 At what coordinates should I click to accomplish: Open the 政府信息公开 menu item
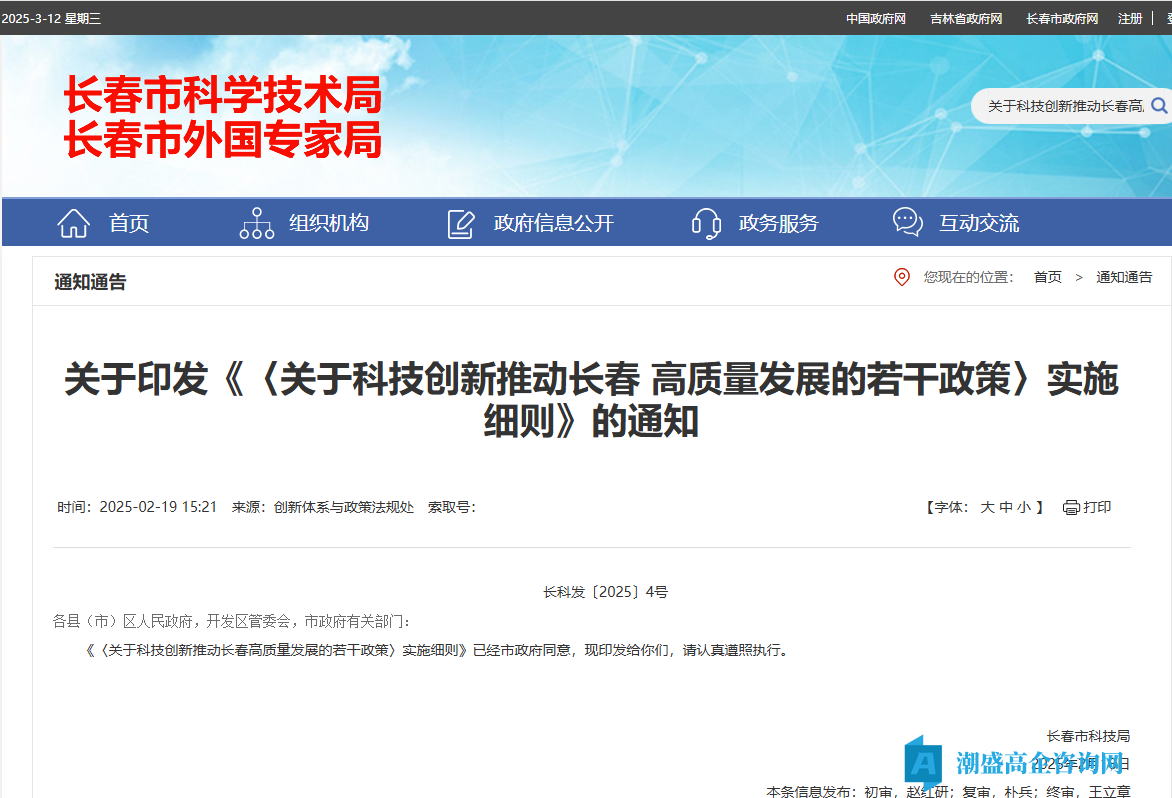click(x=553, y=223)
